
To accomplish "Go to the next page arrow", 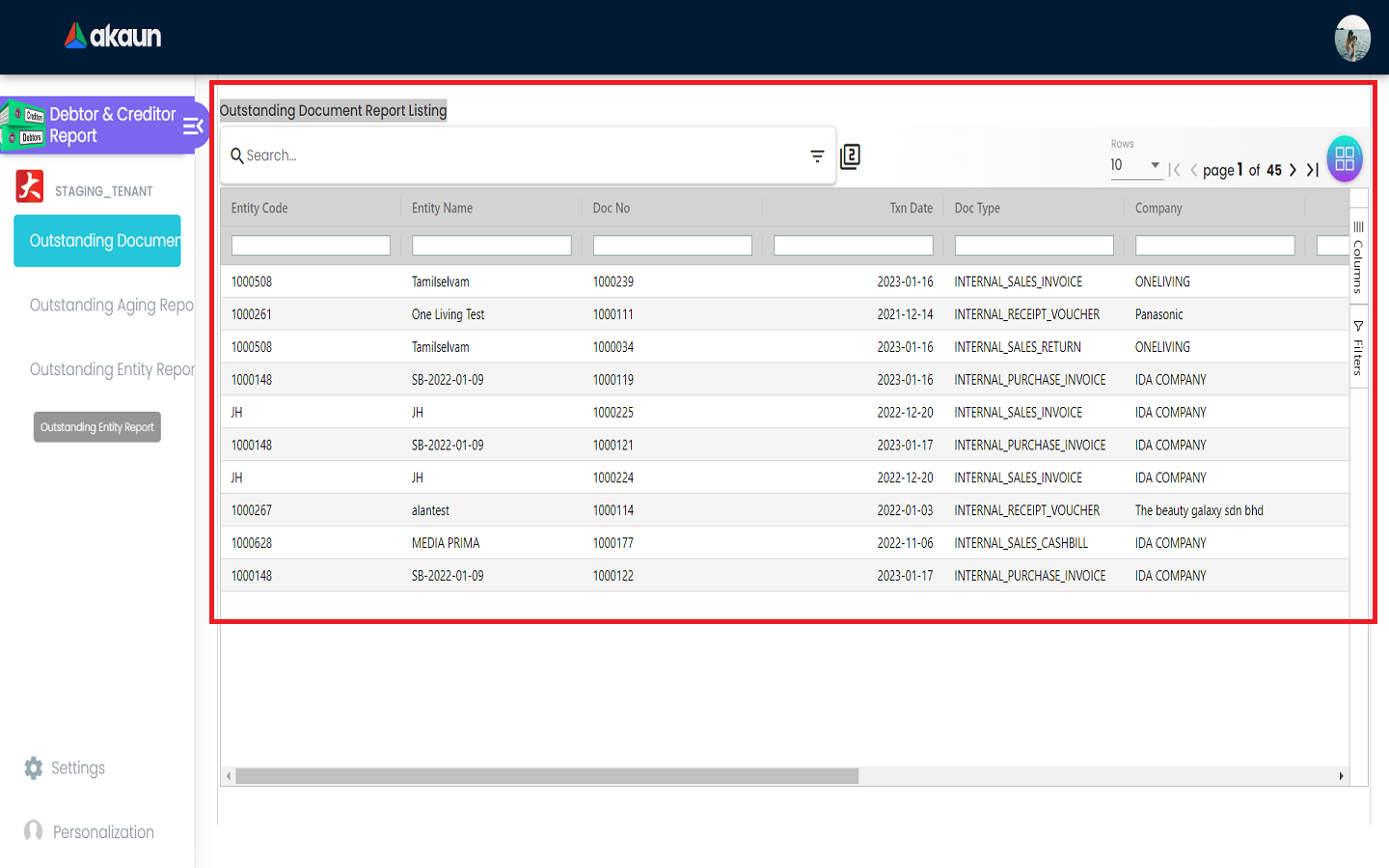I will coord(1294,170).
